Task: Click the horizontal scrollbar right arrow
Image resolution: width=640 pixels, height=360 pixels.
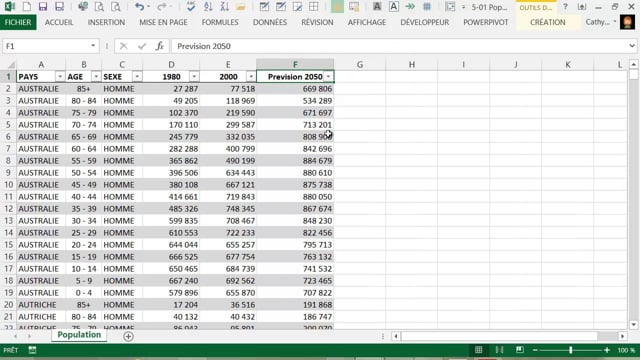Action: (x=622, y=336)
